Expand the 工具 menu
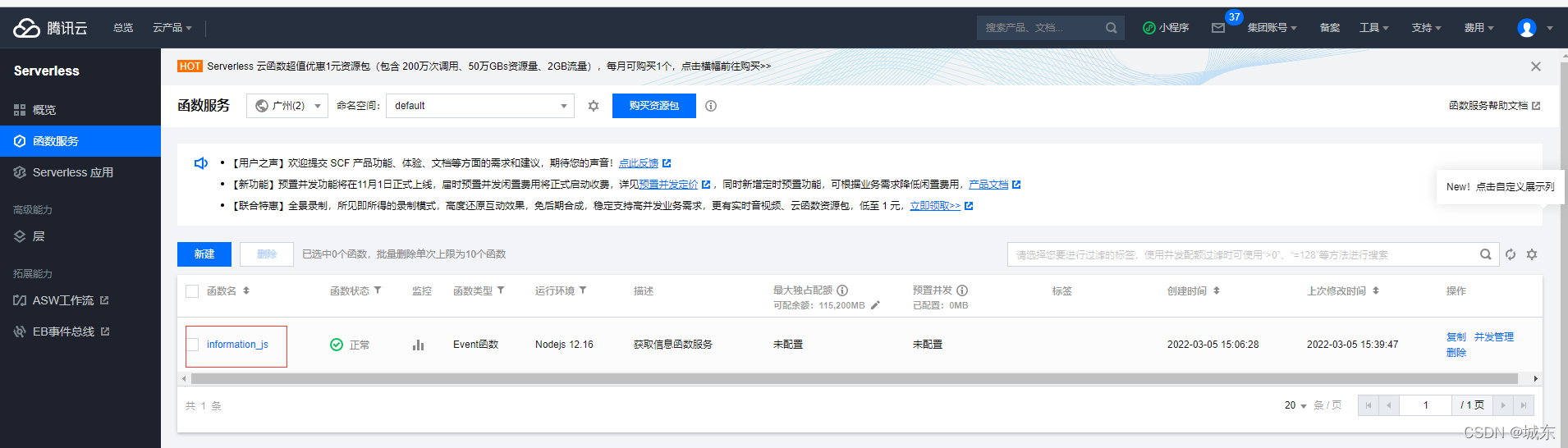The width and height of the screenshot is (1568, 448). [1374, 28]
